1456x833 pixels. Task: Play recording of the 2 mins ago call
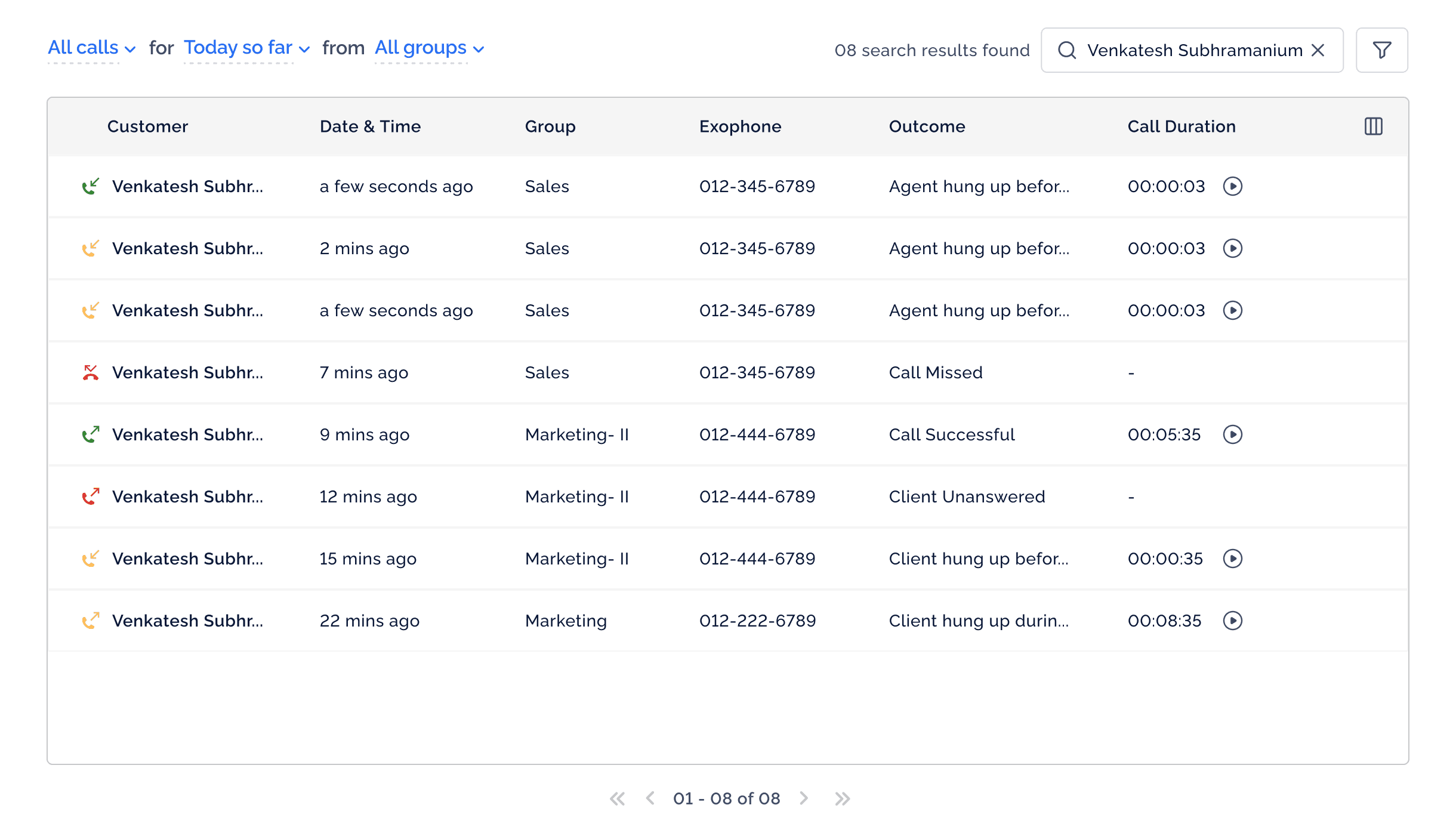pyautogui.click(x=1232, y=248)
